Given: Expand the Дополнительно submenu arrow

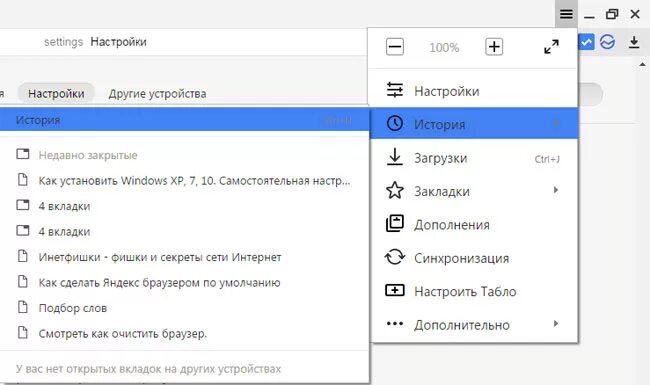Looking at the screenshot, I should (x=556, y=324).
